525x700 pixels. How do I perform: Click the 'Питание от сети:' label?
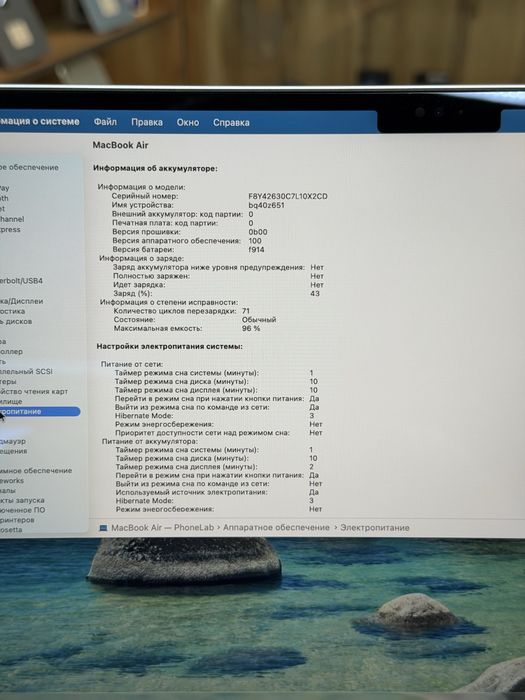click(x=132, y=364)
